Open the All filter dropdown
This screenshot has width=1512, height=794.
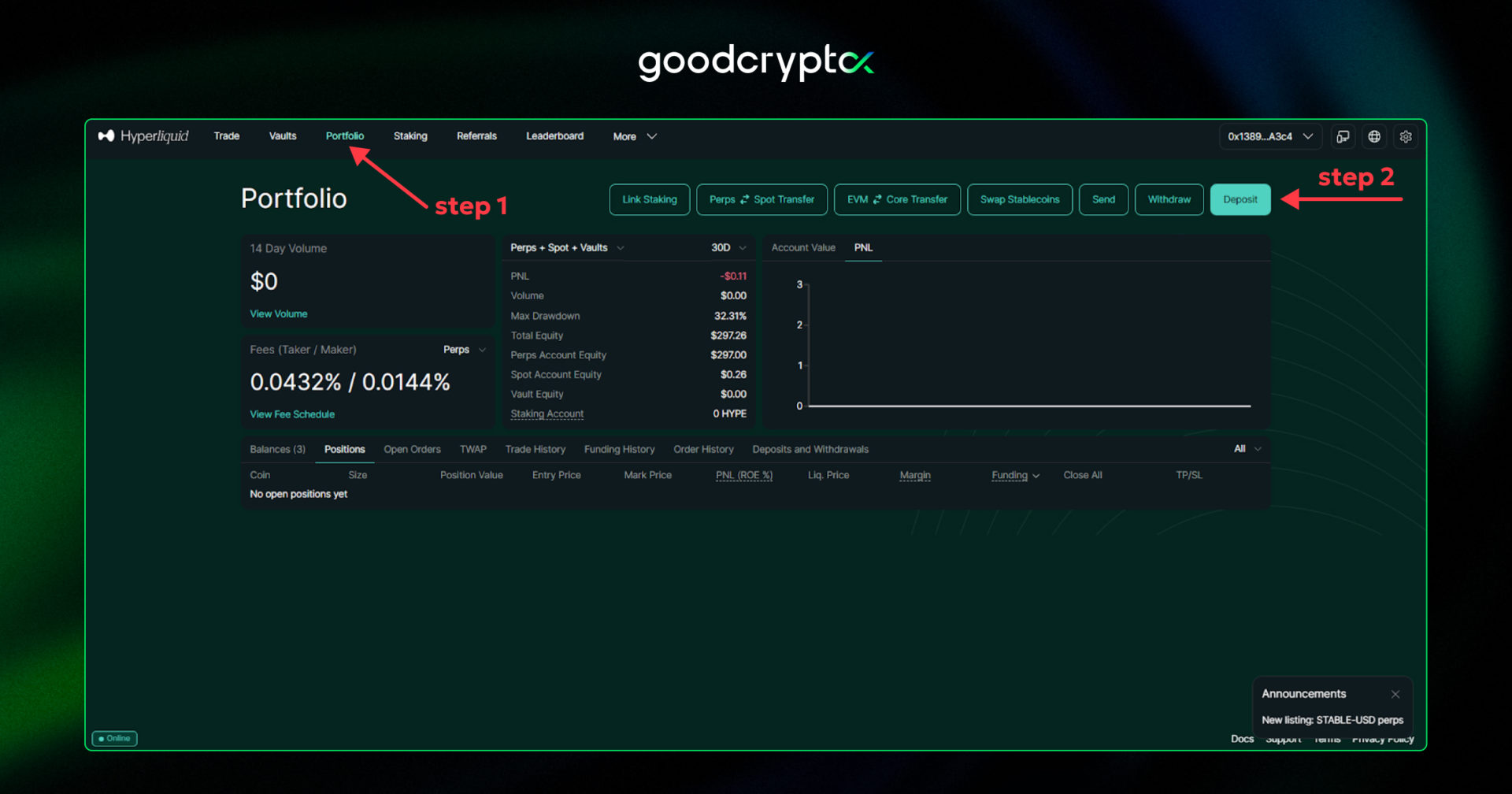point(1247,449)
